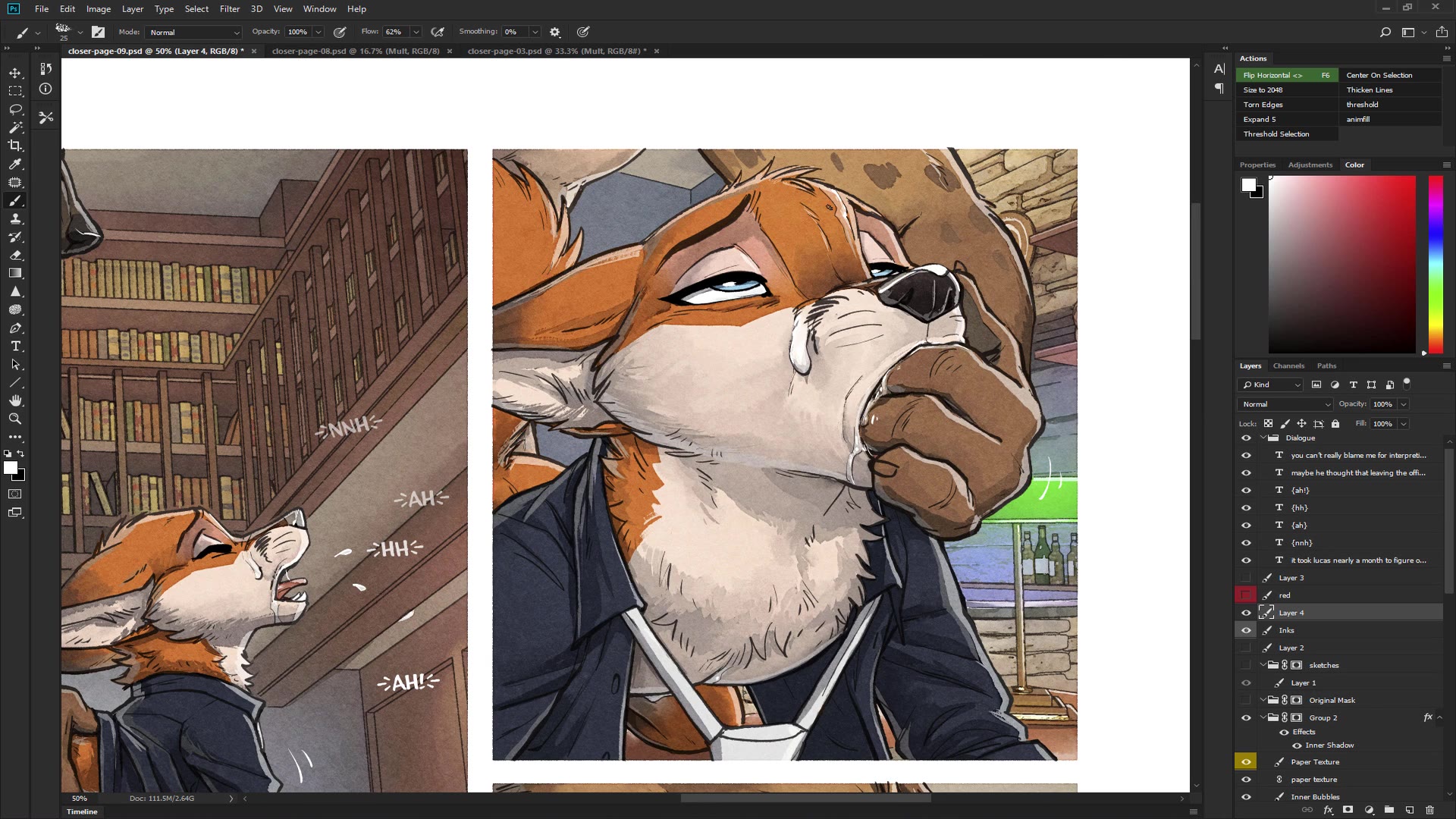The image size is (1456, 819).
Task: Toggle visibility of Layer 4
Action: [x=1246, y=613]
